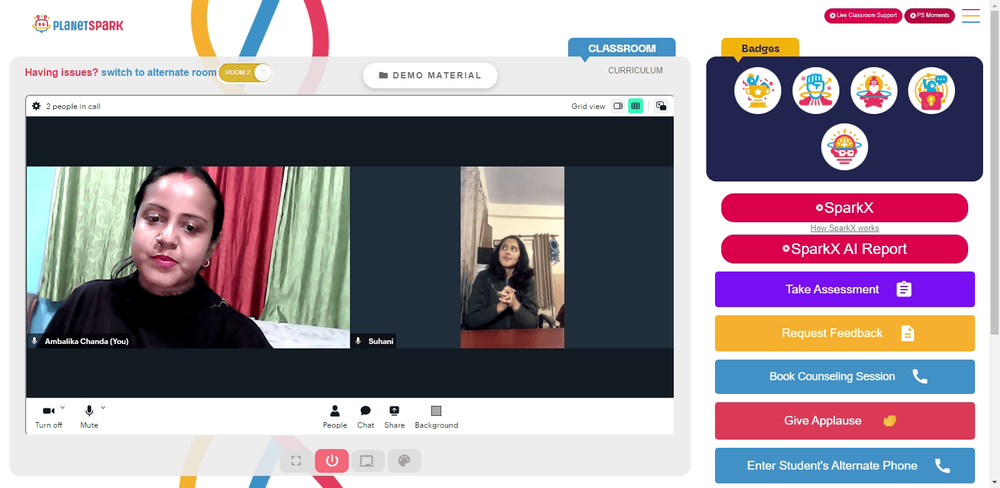
Task: Click Suhani's video tile
Action: coord(512,257)
